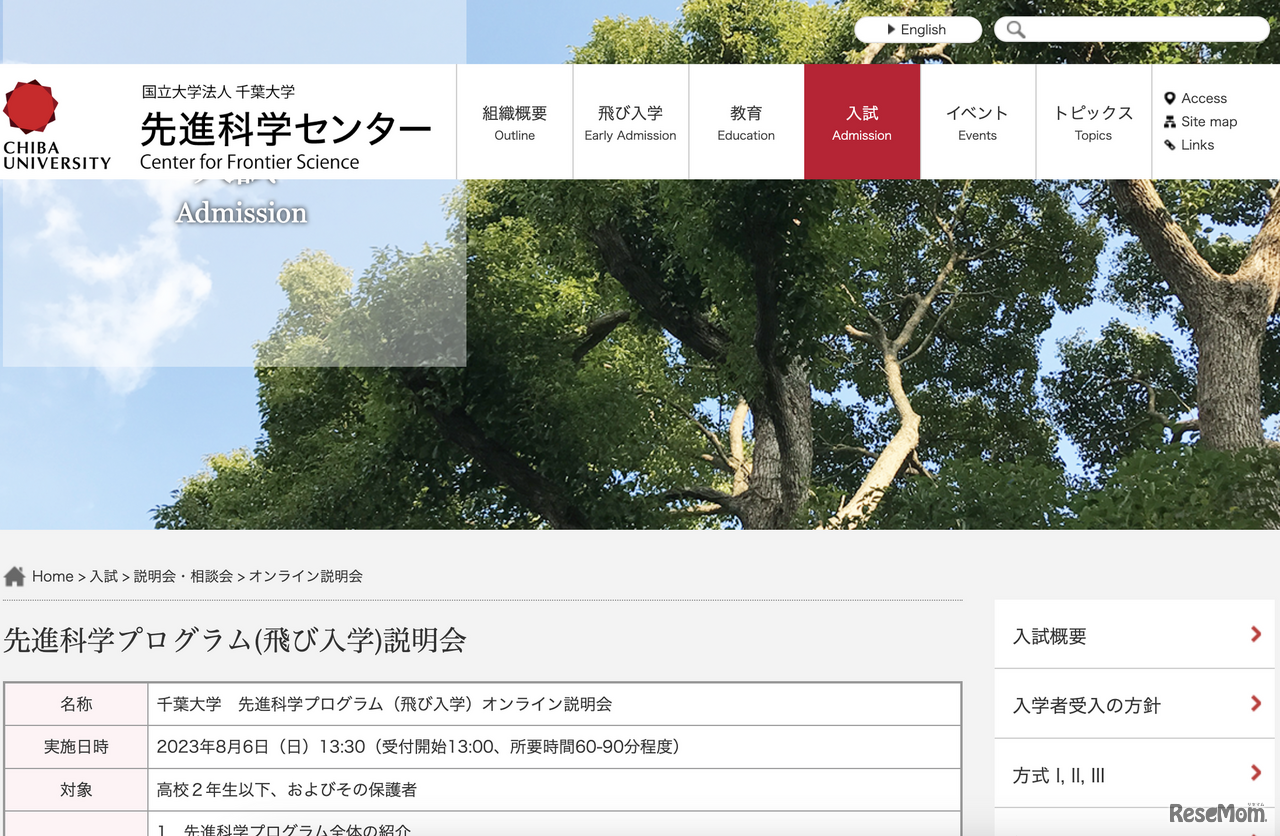Screen dimensions: 1280x836
Task: Expand the 入試概要 sidebar item via its arrow
Action: (x=1256, y=634)
